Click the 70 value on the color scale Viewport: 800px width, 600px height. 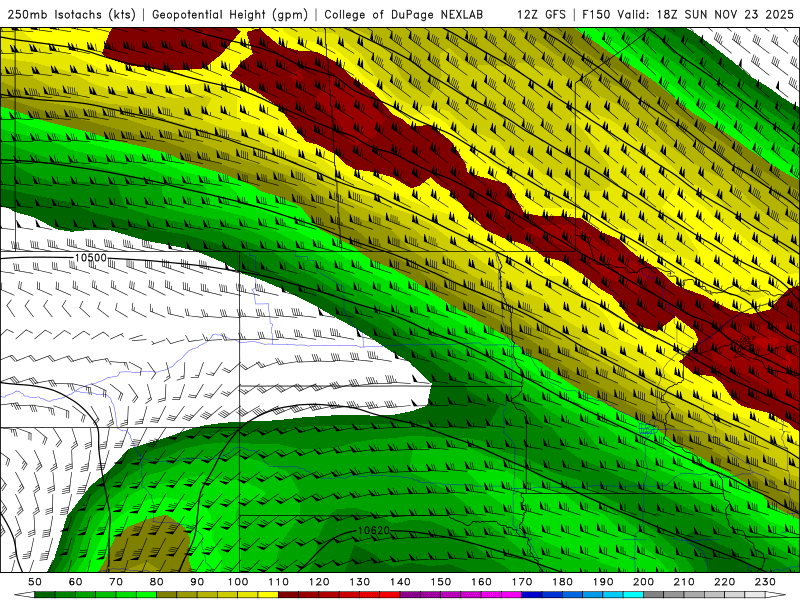pos(116,582)
